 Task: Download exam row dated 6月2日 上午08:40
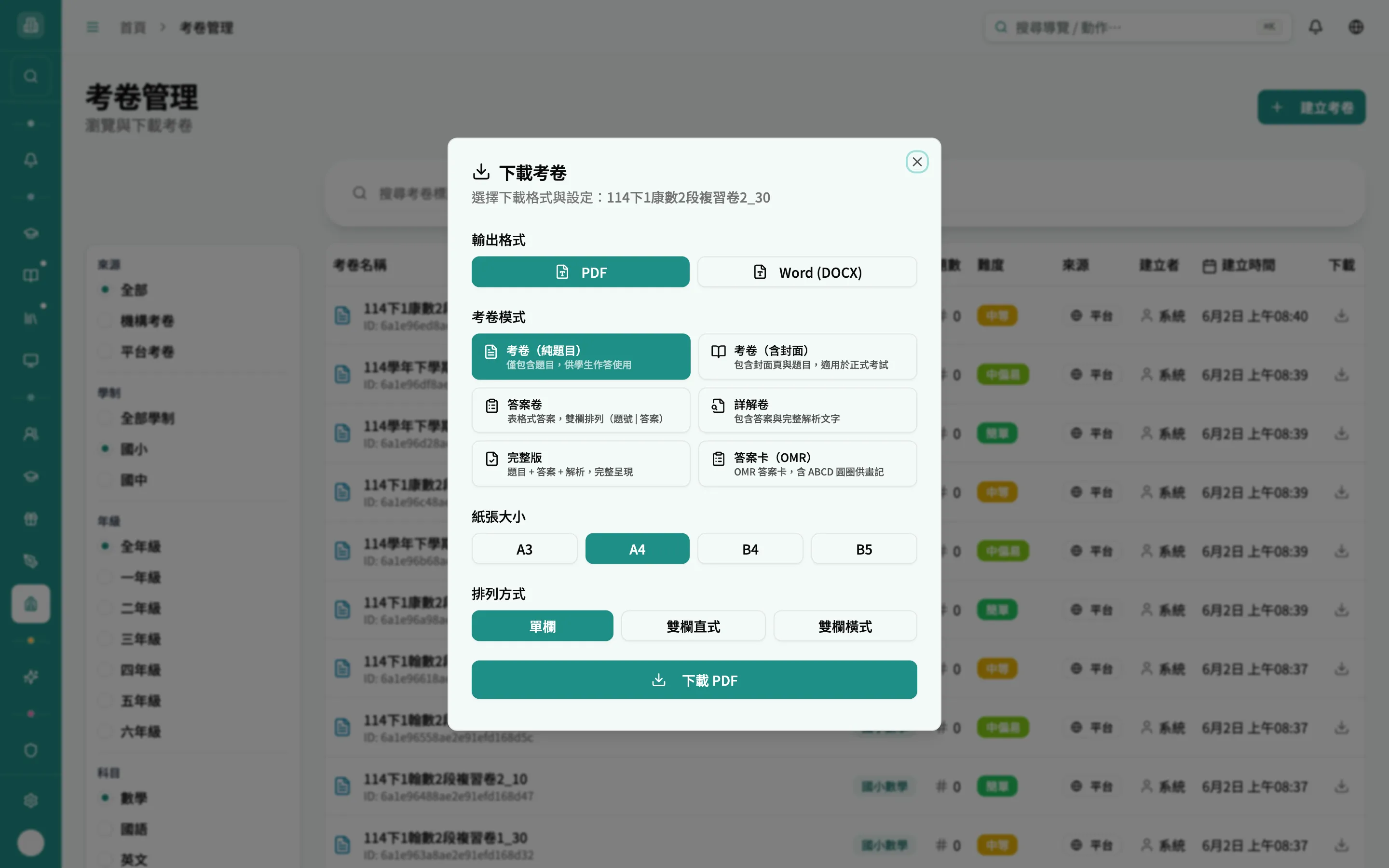(x=1341, y=316)
